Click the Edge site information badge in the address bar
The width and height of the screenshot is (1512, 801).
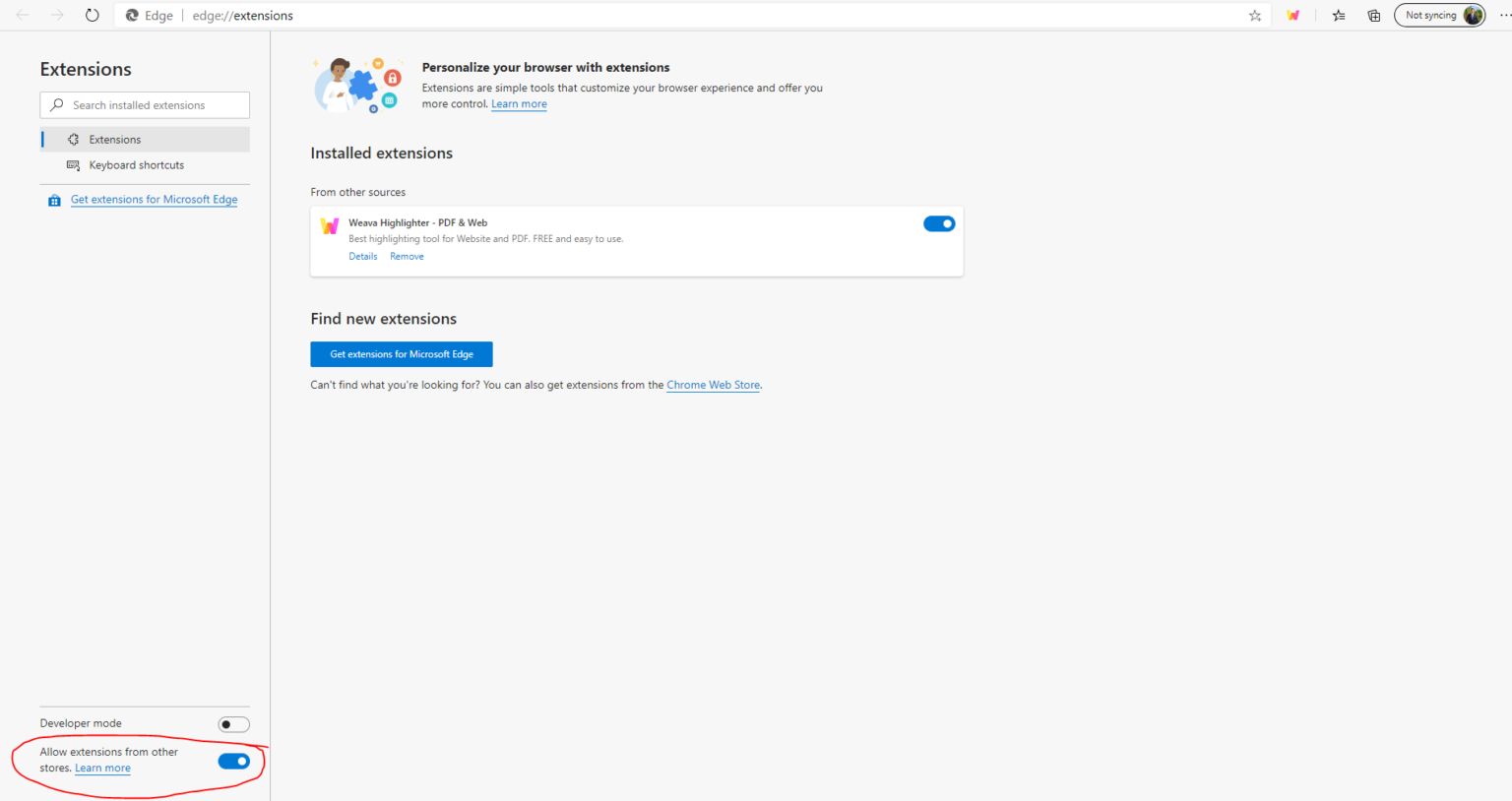[133, 15]
